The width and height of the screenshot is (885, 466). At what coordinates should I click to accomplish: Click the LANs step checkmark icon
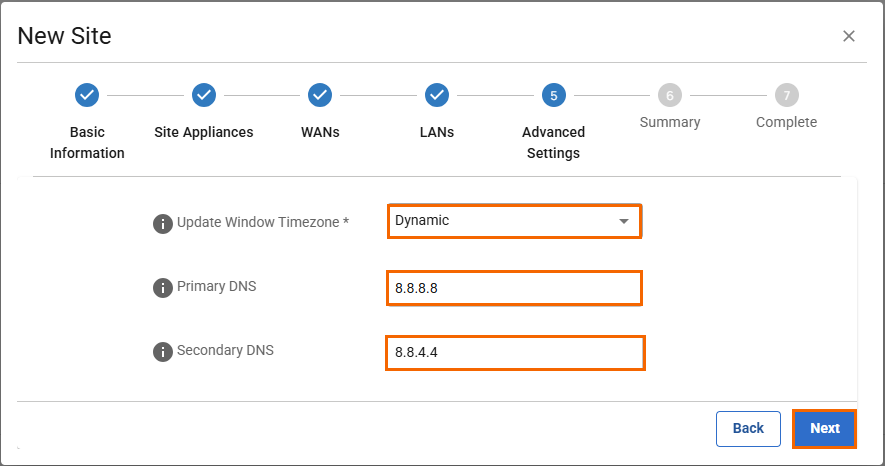click(436, 95)
